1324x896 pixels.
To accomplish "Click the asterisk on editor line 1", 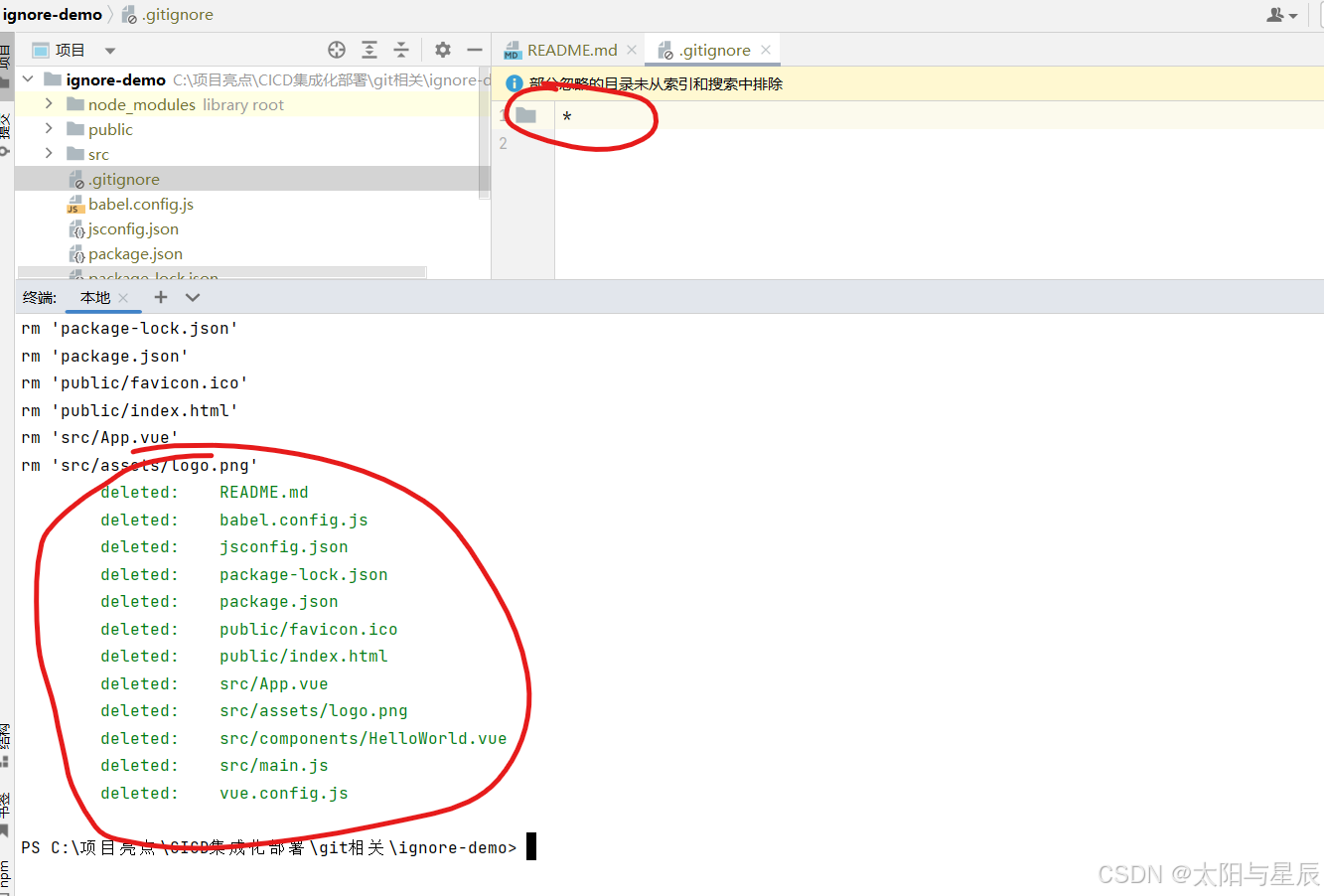I will pos(567,117).
